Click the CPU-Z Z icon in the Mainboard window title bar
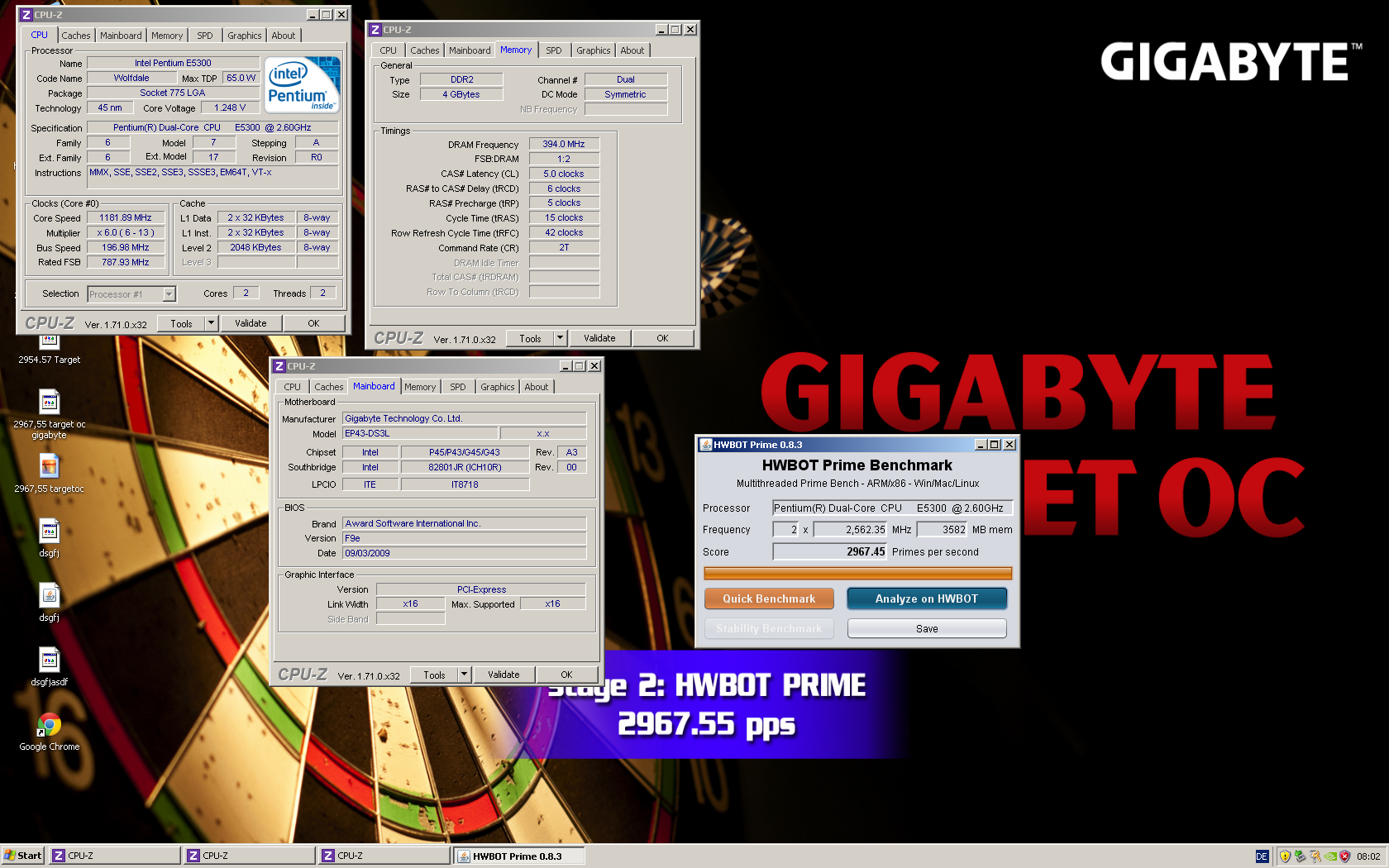Image resolution: width=1389 pixels, height=868 pixels. tap(279, 366)
